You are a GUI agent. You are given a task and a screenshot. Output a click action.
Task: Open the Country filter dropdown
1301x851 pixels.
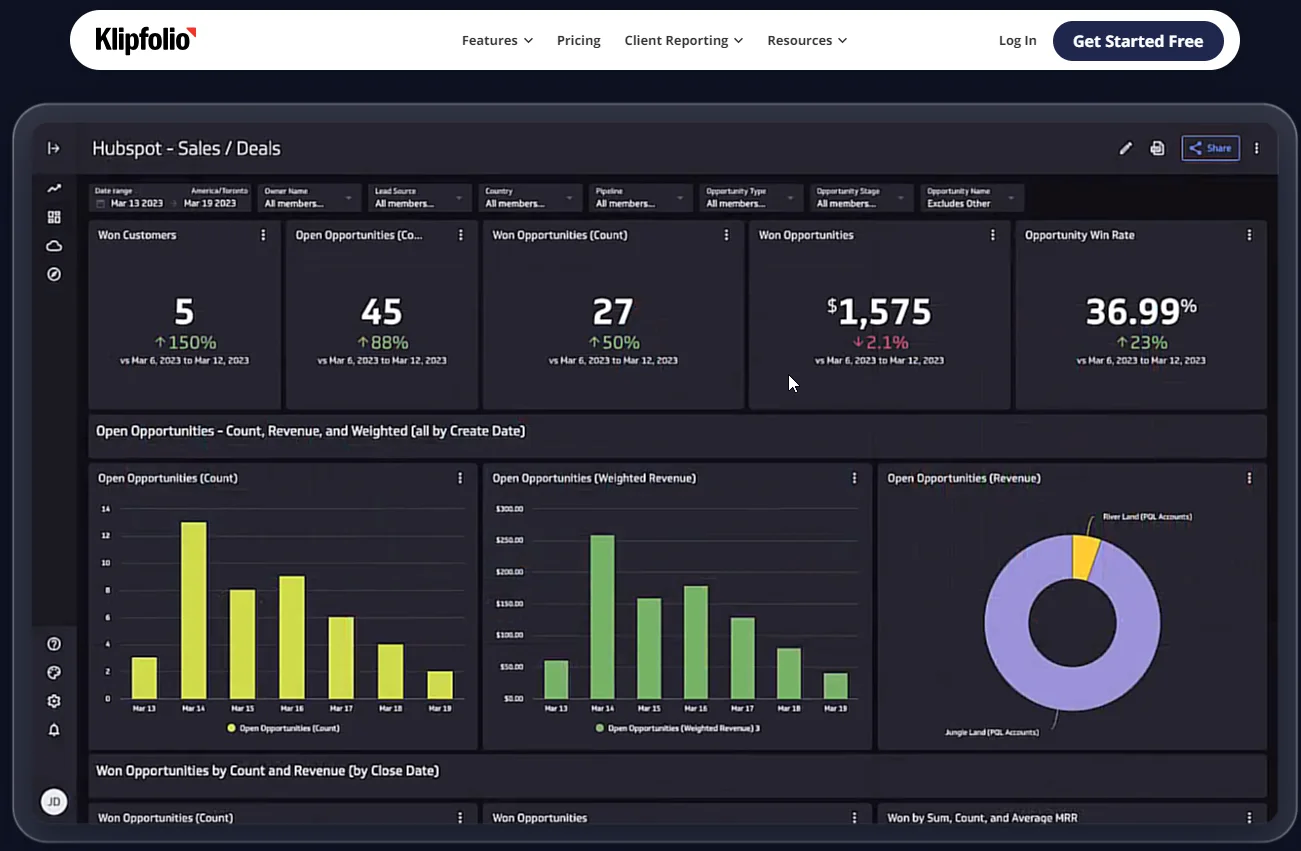point(530,197)
